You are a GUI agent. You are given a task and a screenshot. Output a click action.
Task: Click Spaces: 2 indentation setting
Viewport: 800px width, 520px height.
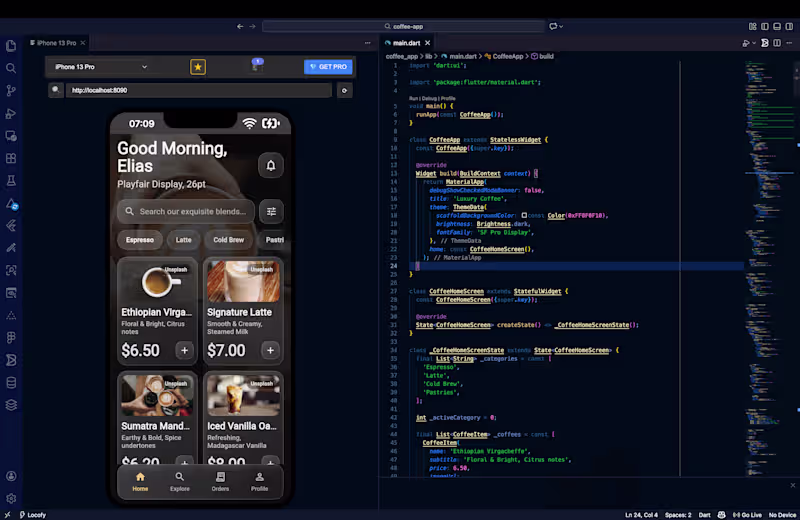[678, 515]
